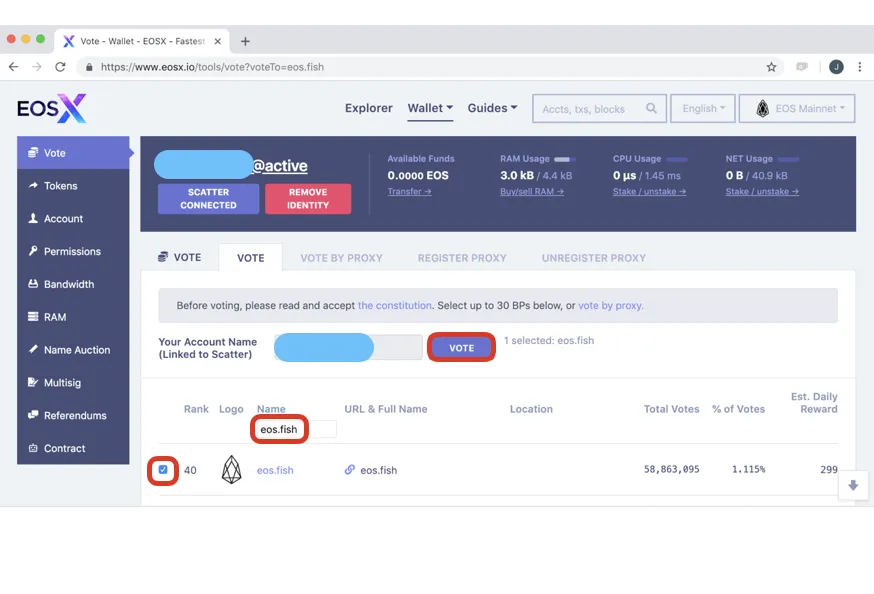Click the EOSX logo
The height and width of the screenshot is (594, 874).
(x=52, y=108)
